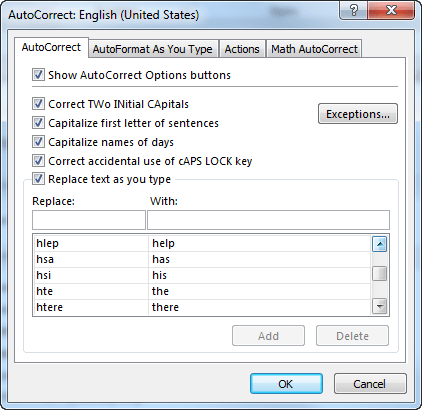Close the AutoCorrect dialog window
Screen dimensions: 422x410
point(391,10)
